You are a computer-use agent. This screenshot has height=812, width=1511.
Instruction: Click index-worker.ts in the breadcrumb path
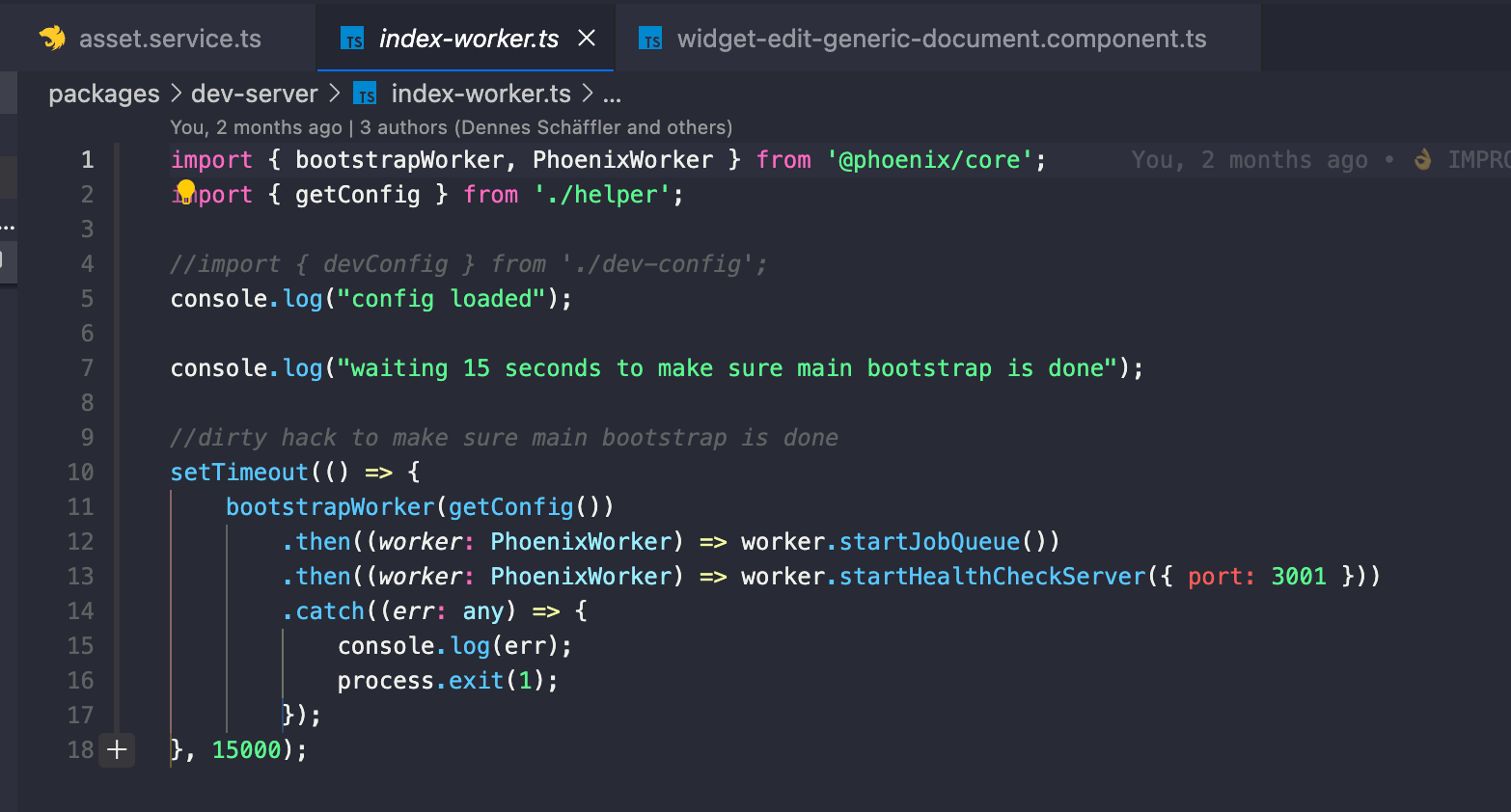click(x=481, y=95)
